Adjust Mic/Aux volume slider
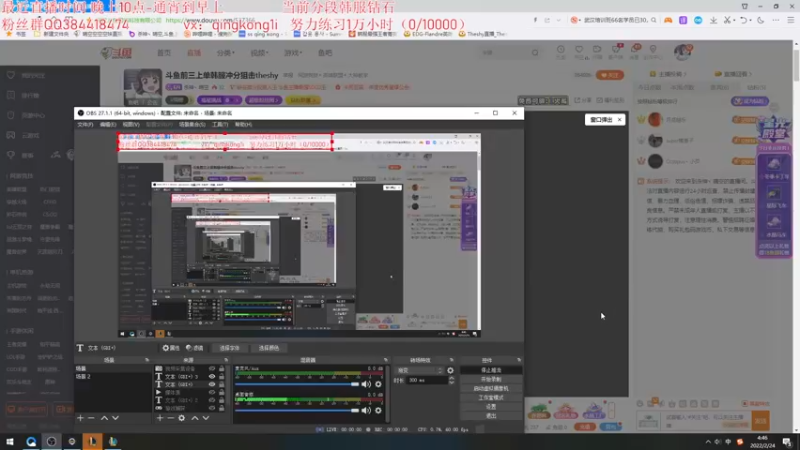800x450 pixels. click(297, 384)
